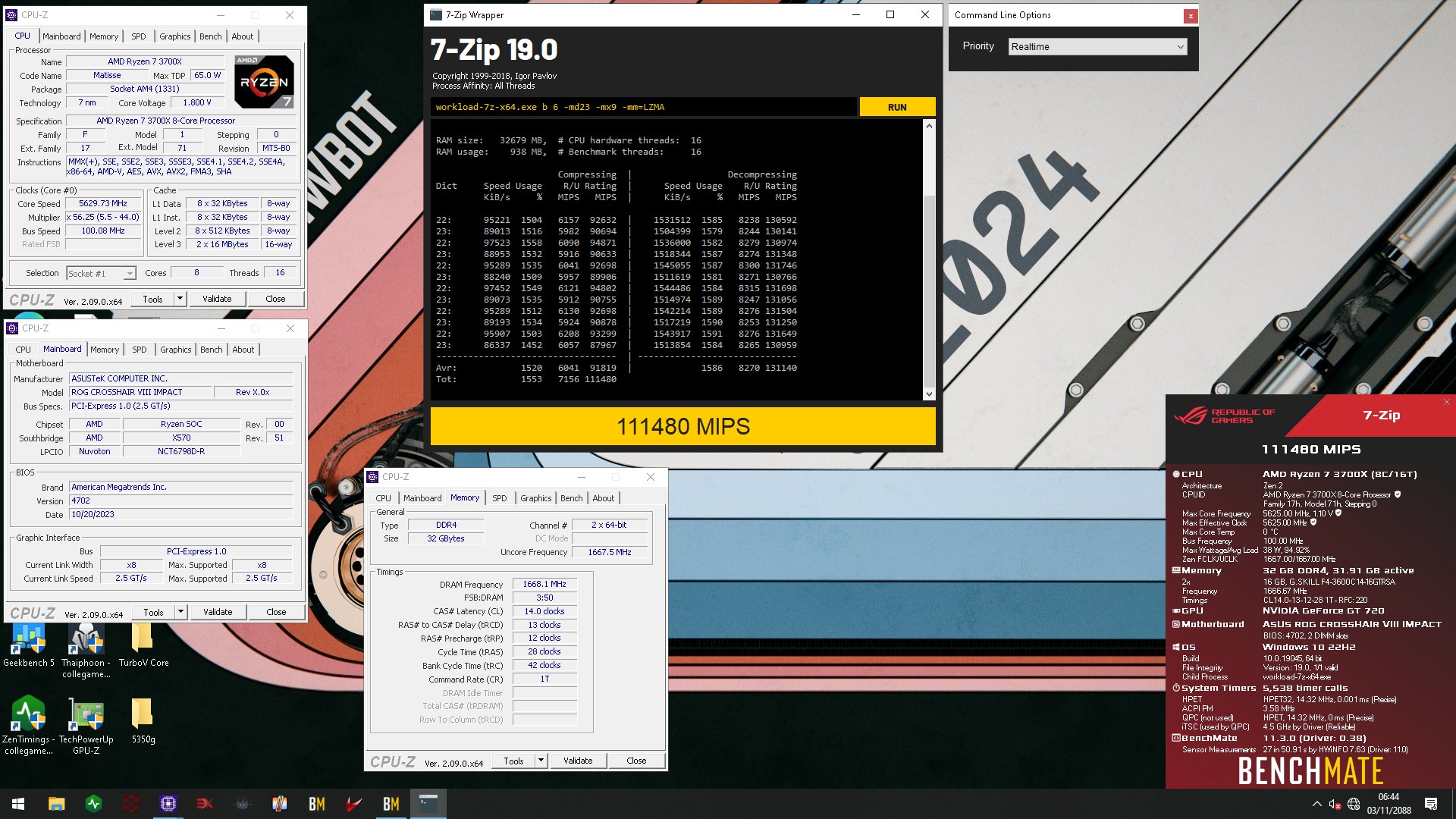Close the Command Line Options panel
The width and height of the screenshot is (1456, 819).
coord(1191,15)
